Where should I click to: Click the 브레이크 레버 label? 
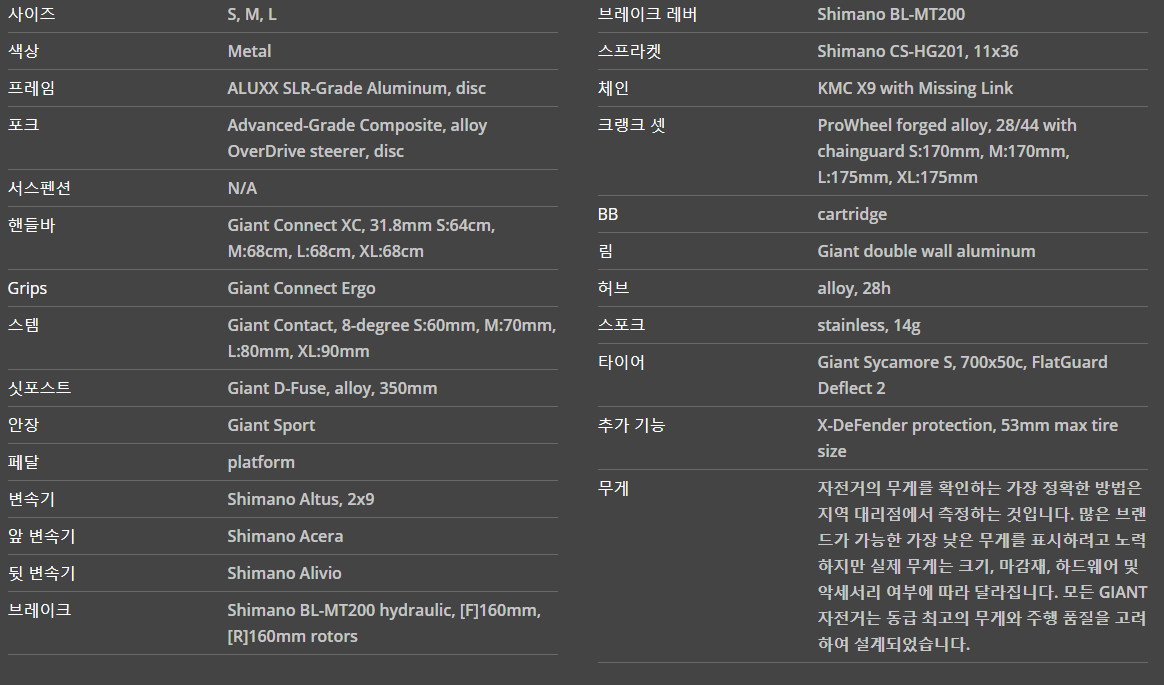647,14
